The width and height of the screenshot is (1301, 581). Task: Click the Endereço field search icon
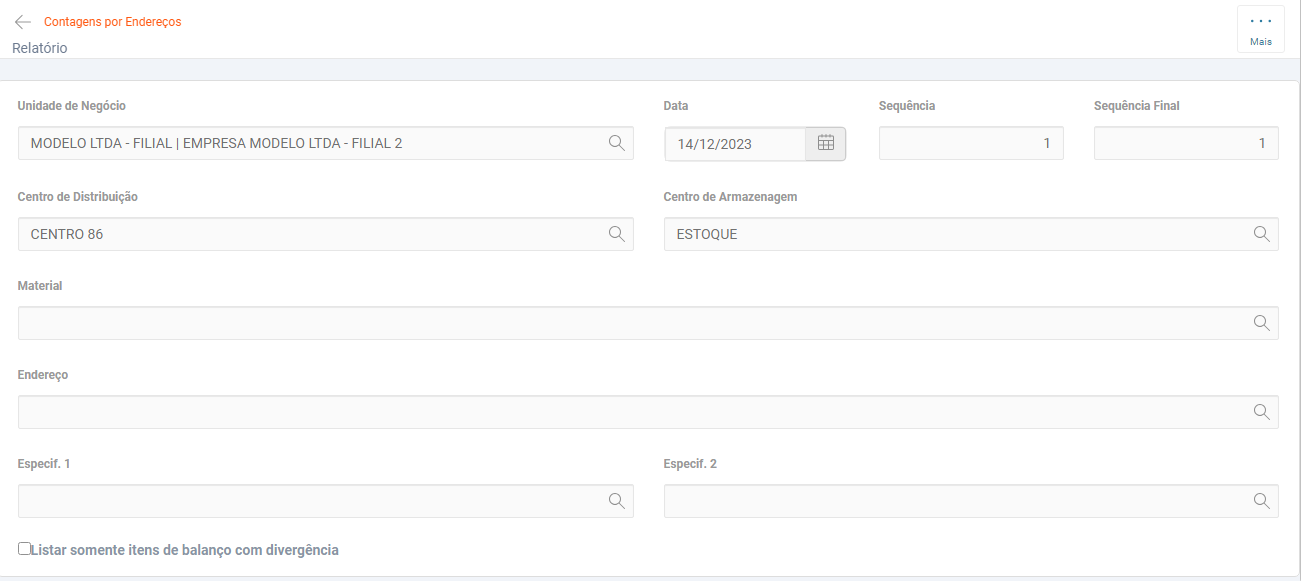coord(1262,412)
